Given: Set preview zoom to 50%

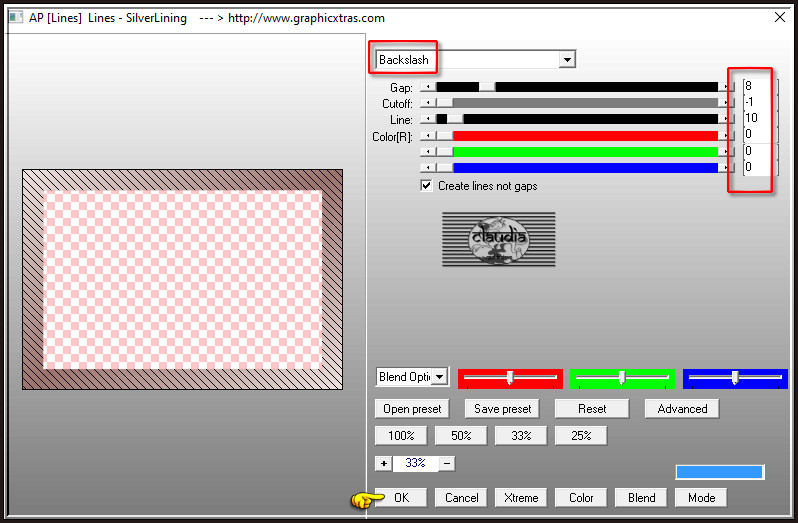Looking at the screenshot, I should coord(461,436).
